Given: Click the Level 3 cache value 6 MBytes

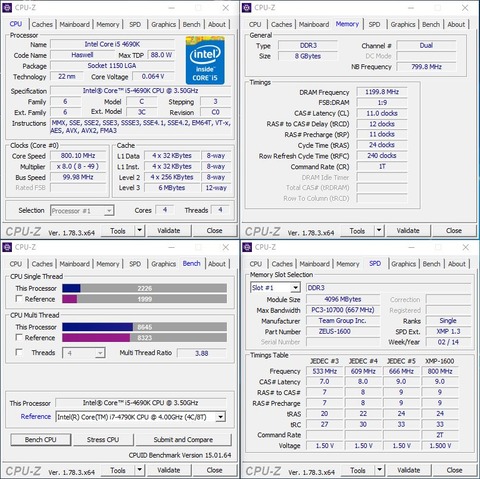Looking at the screenshot, I should click(172, 188).
